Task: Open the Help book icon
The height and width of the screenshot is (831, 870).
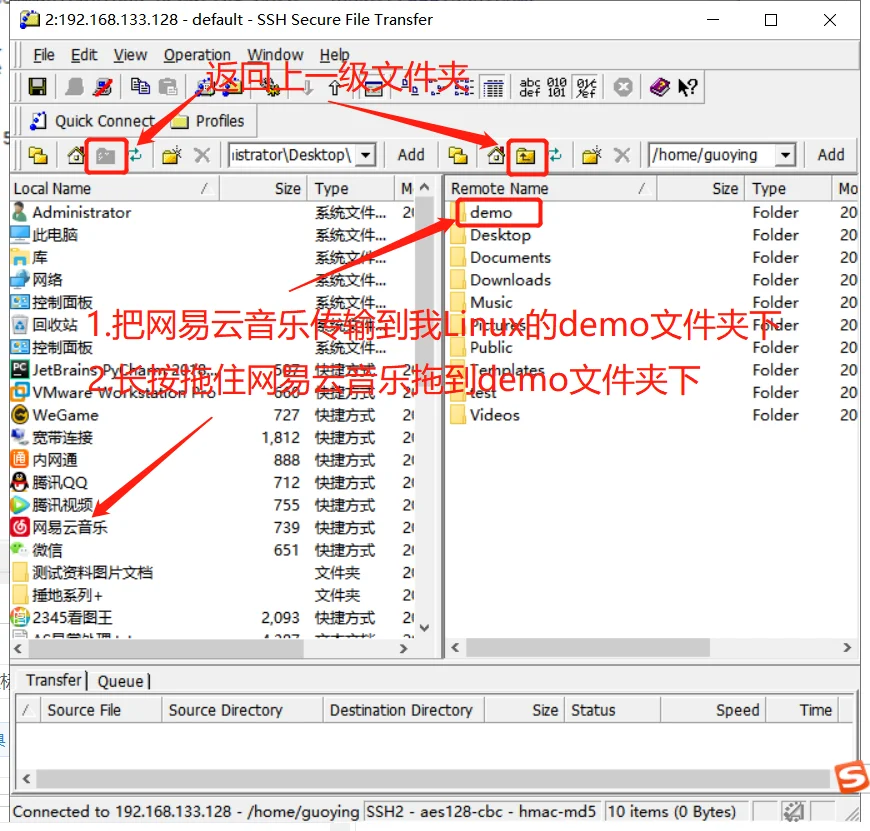Action: [660, 87]
